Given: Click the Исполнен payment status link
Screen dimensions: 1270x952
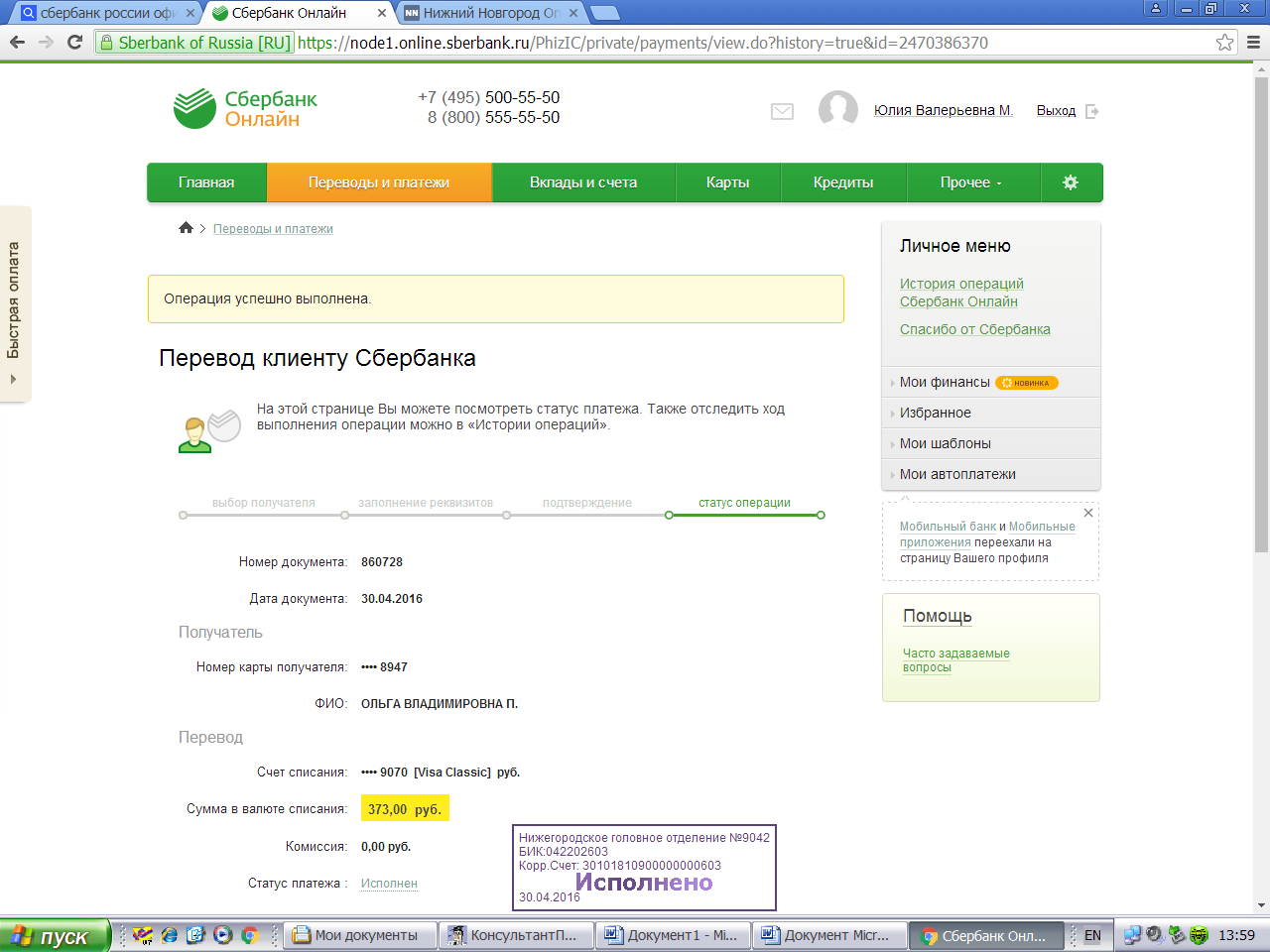Looking at the screenshot, I should pyautogui.click(x=389, y=884).
